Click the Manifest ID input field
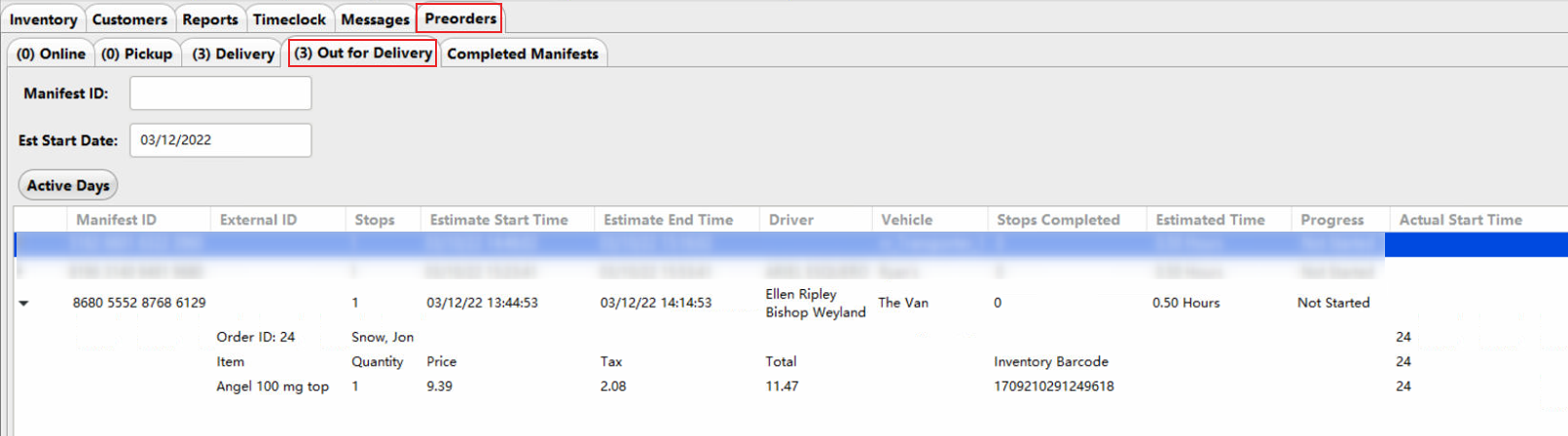The height and width of the screenshot is (436, 1568). (x=221, y=93)
